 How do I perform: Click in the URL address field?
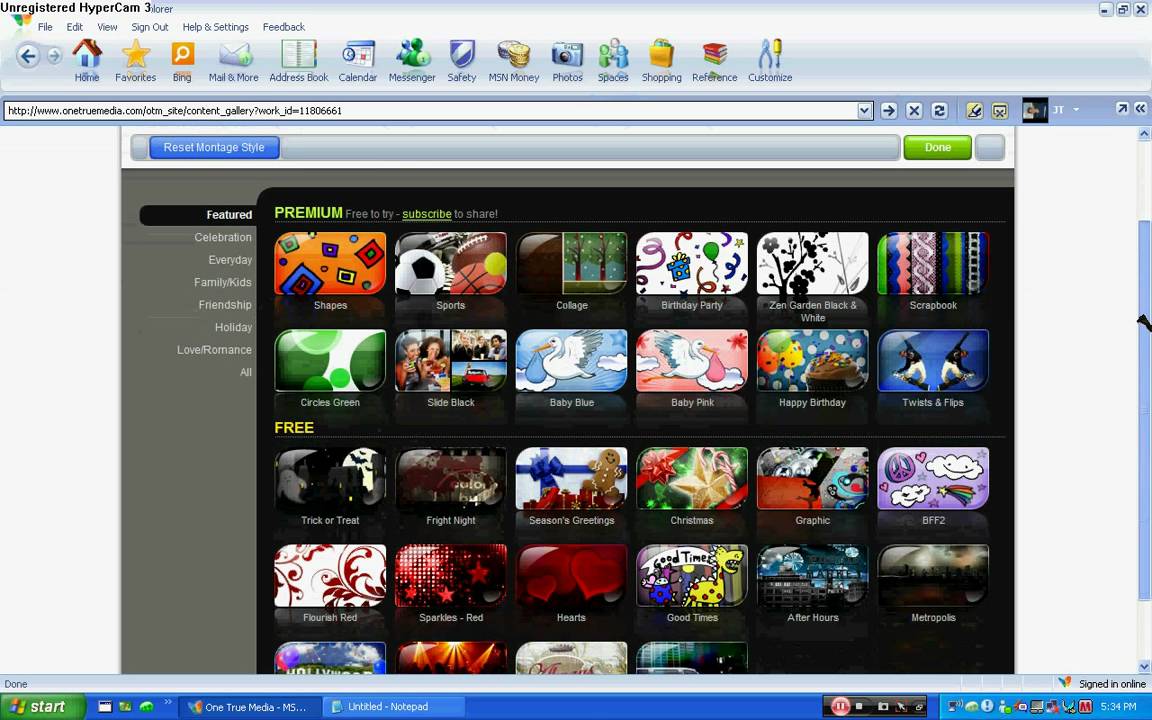(x=431, y=111)
